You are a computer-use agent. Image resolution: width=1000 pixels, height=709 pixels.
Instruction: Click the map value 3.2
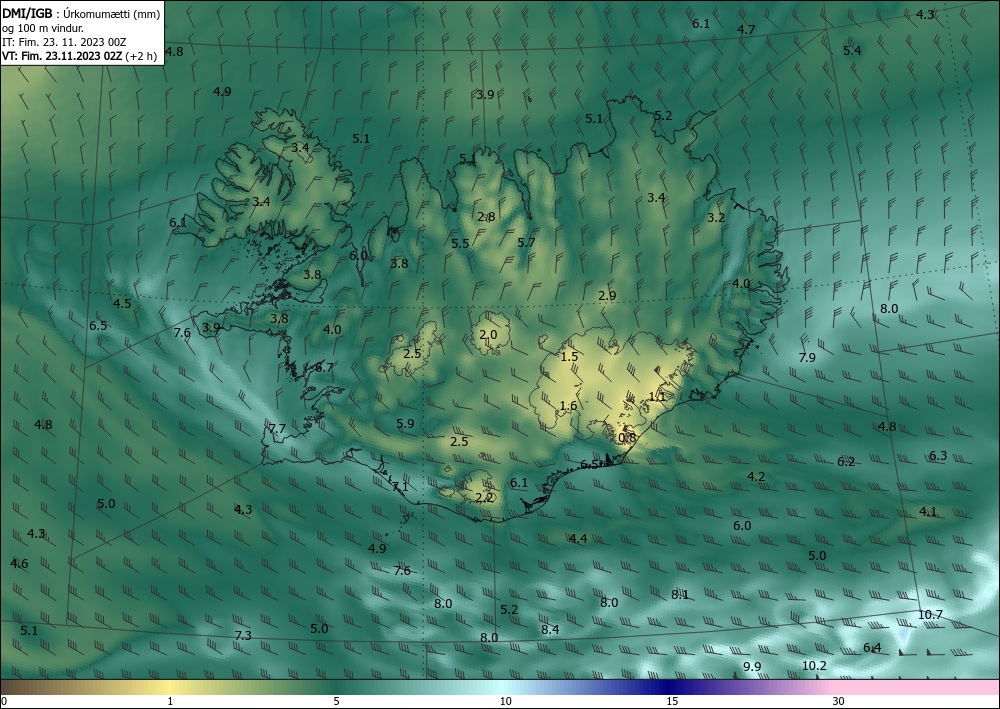coord(716,217)
